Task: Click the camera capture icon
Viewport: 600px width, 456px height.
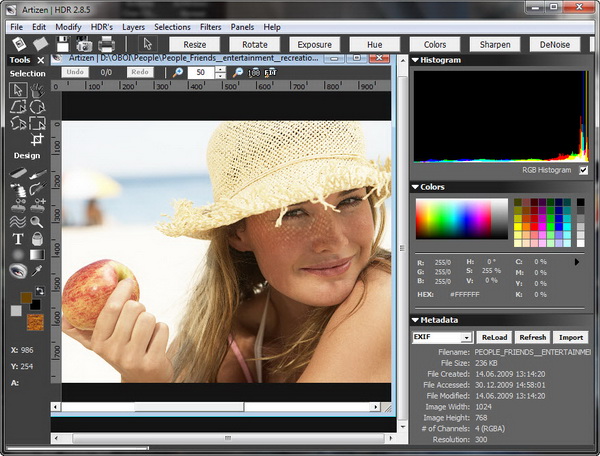Action: click(84, 44)
